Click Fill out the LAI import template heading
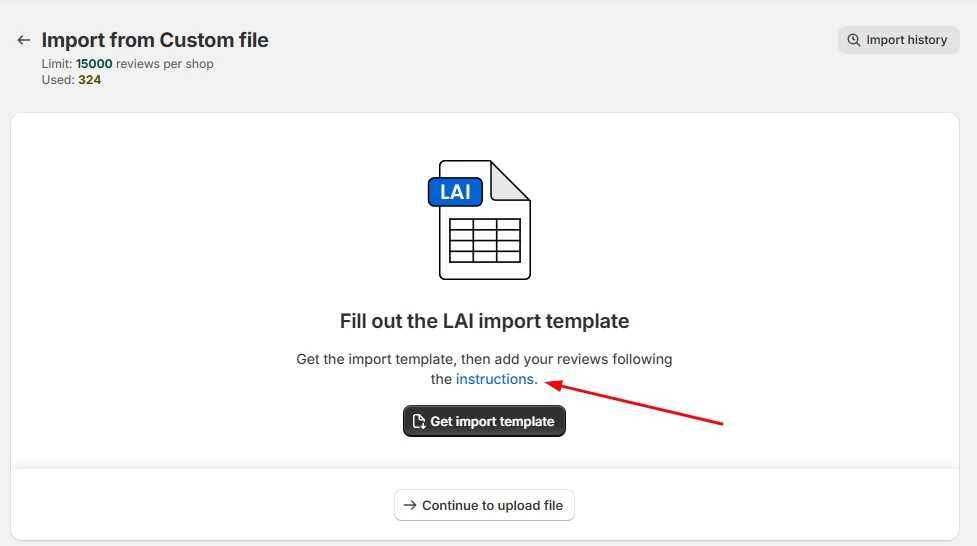This screenshot has width=977, height=546. pos(484,321)
